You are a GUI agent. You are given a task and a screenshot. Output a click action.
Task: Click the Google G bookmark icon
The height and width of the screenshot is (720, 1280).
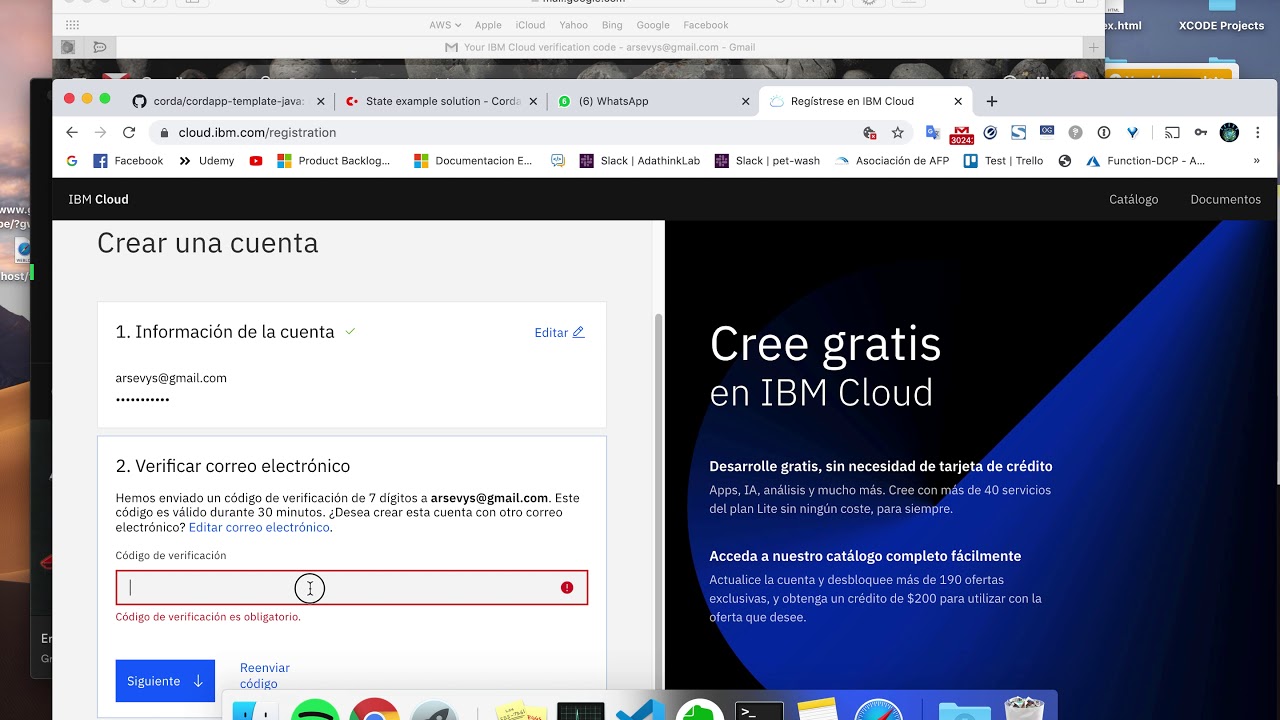(72, 160)
